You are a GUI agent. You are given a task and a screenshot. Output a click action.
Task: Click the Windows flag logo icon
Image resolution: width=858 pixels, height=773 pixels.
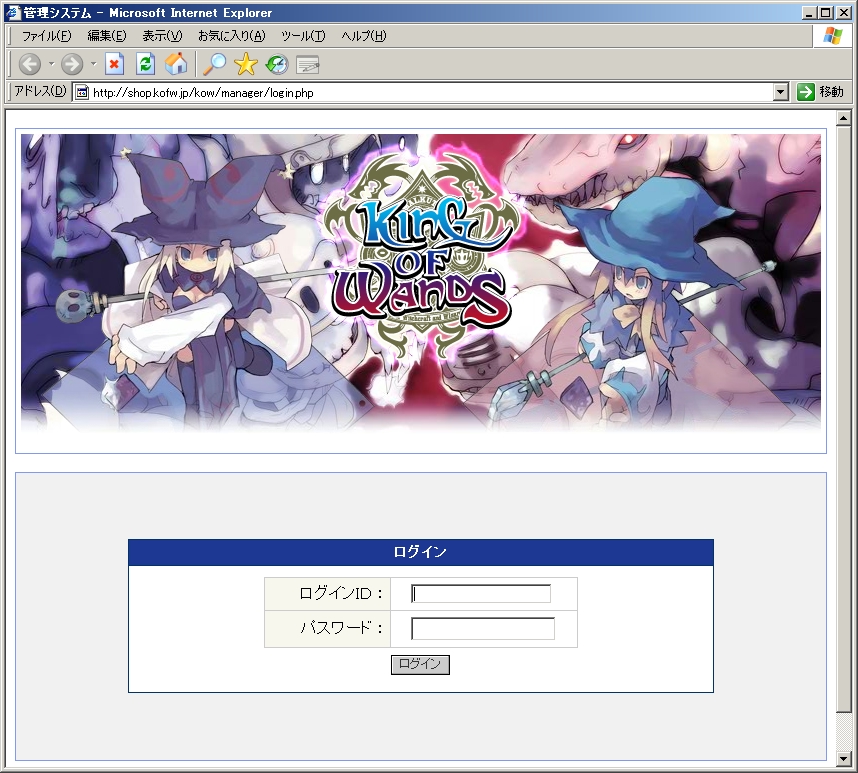tap(833, 36)
